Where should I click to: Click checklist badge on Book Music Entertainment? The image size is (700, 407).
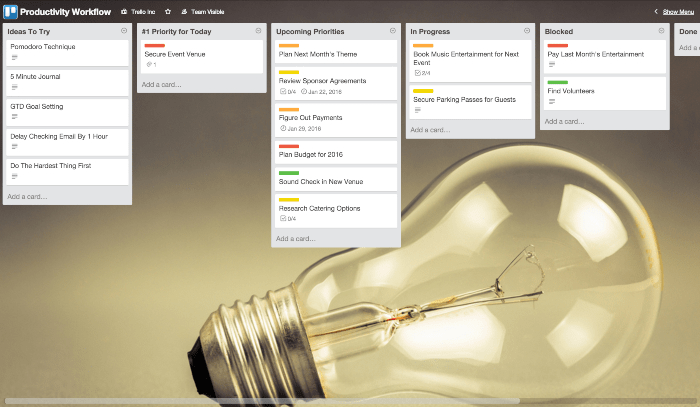pyautogui.click(x=422, y=73)
